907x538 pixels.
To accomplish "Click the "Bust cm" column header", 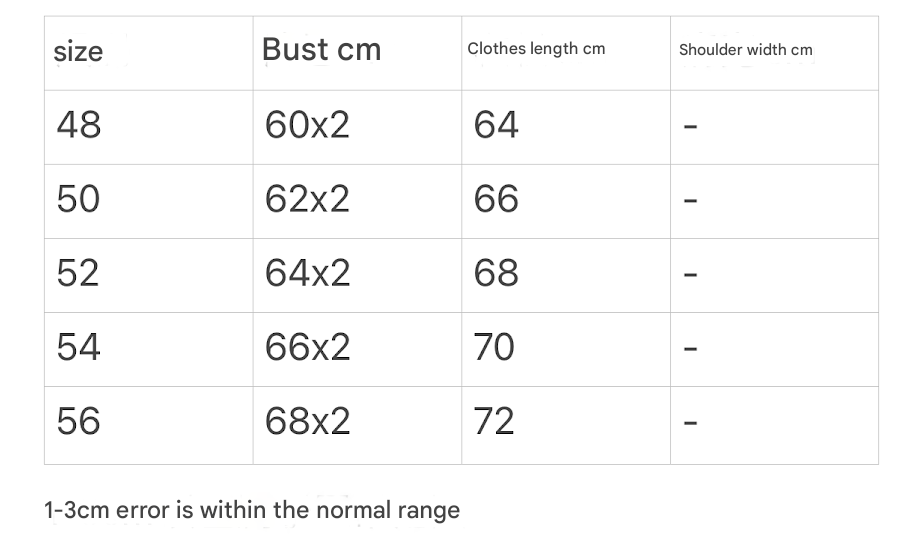I will tap(321, 50).
